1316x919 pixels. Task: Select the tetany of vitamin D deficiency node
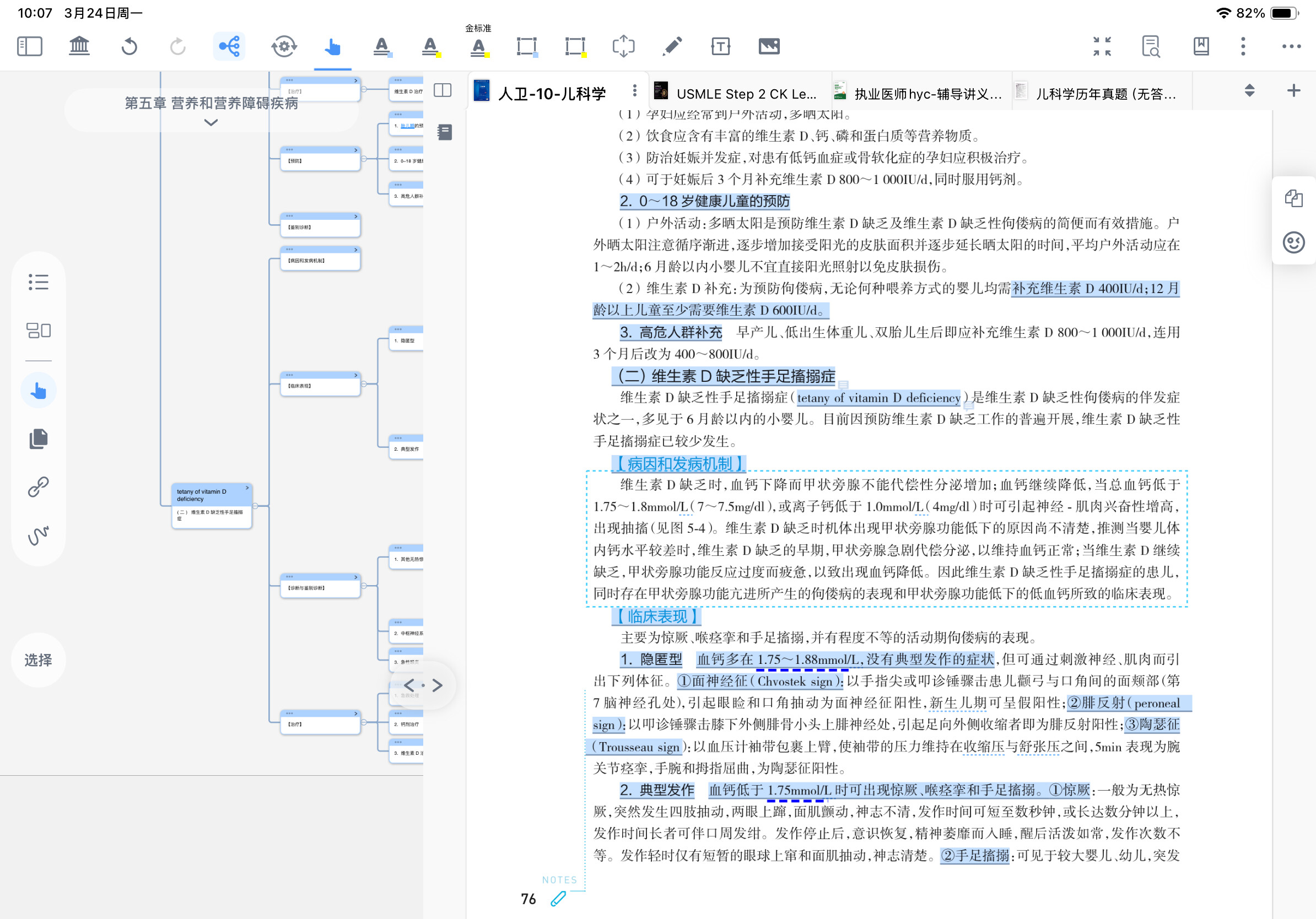pos(212,506)
